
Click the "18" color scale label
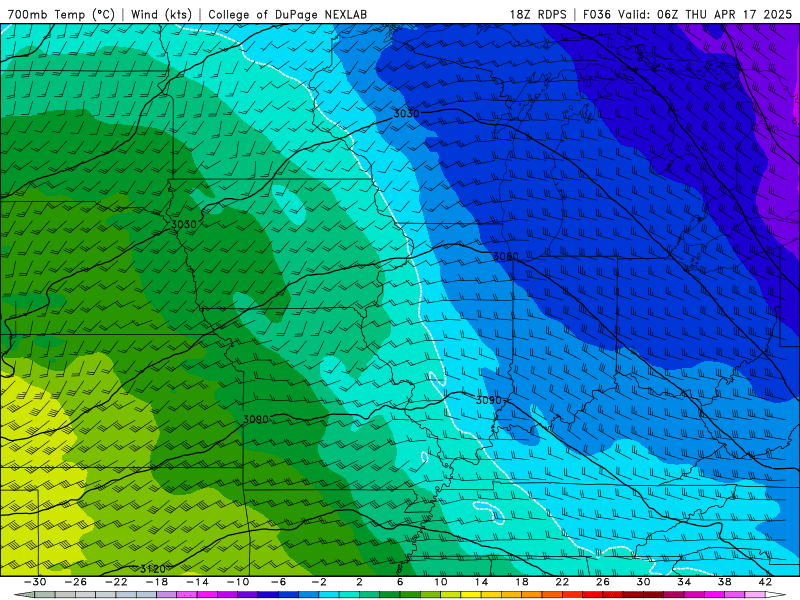click(x=521, y=582)
